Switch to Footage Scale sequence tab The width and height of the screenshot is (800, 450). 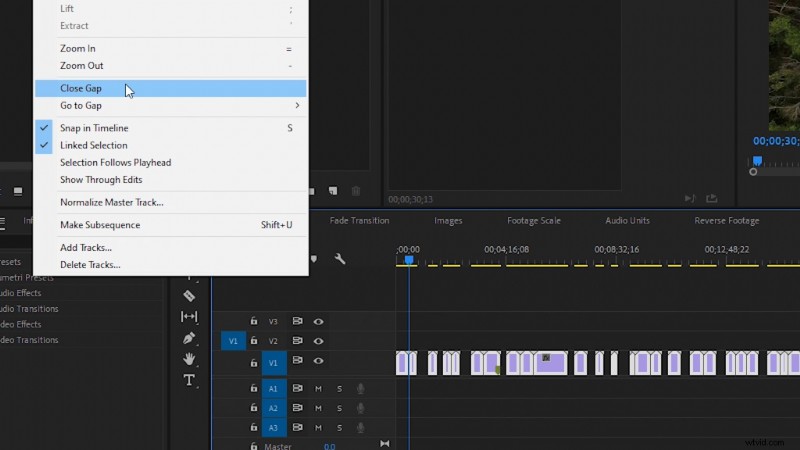[x=534, y=220]
